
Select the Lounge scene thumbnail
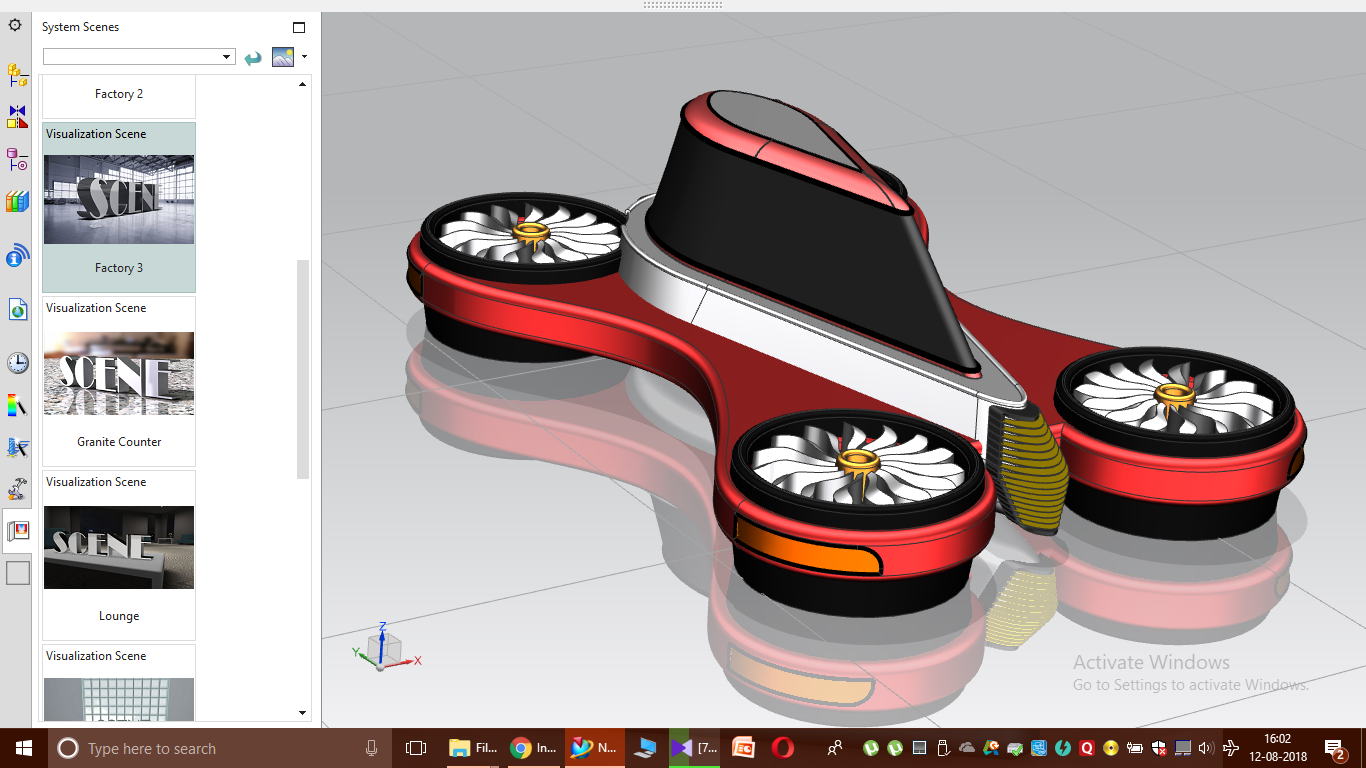point(119,547)
